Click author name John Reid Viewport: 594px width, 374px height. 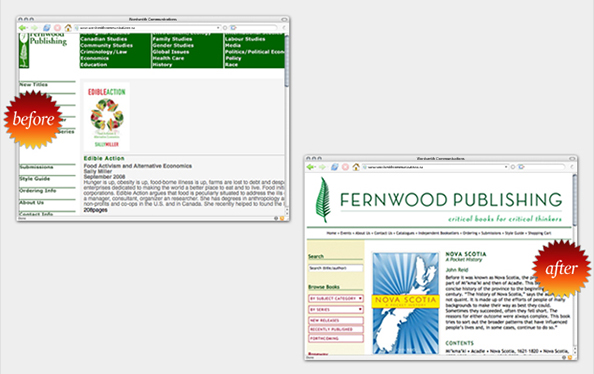click(457, 270)
